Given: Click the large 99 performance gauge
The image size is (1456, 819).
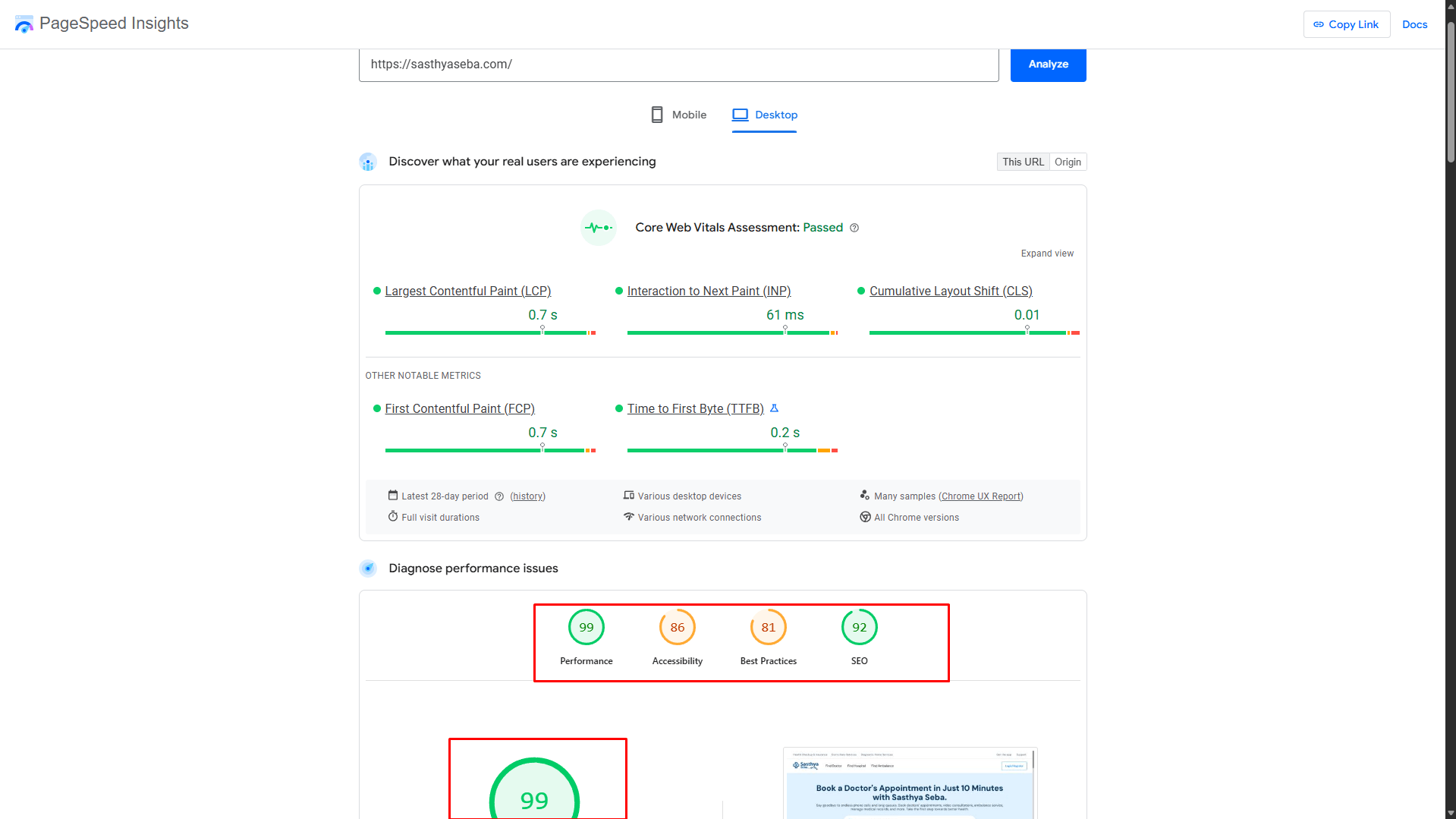Looking at the screenshot, I should coord(535,789).
